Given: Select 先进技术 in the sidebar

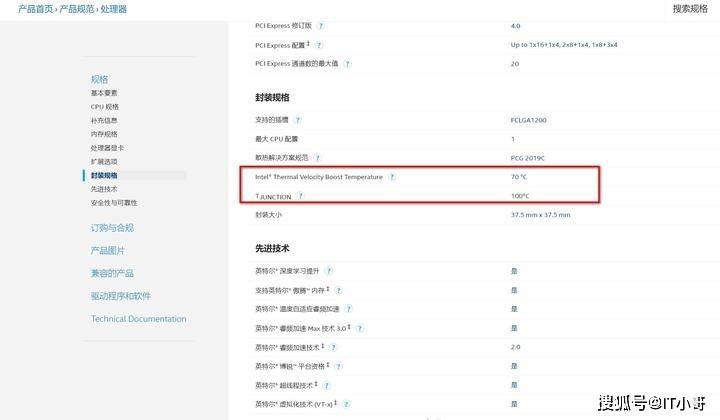Looking at the screenshot, I should 104,189.
